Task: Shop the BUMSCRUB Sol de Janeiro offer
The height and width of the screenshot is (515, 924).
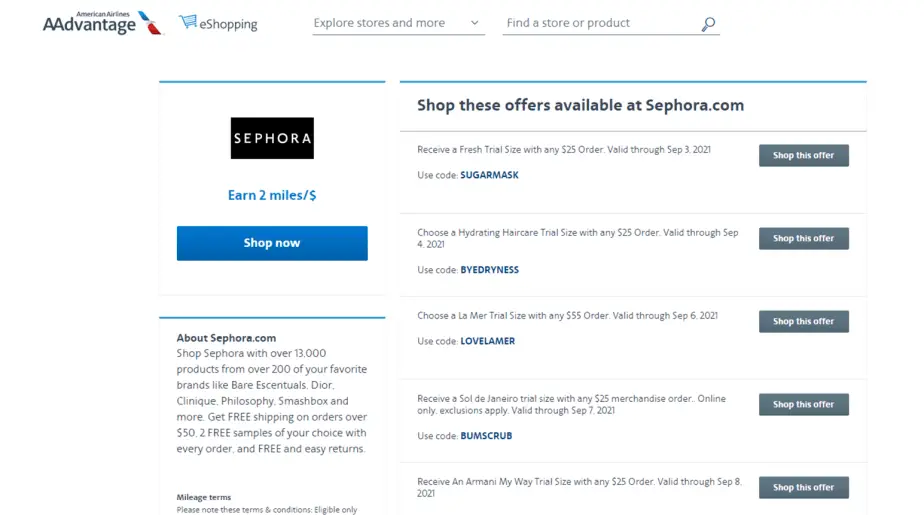Action: (x=804, y=405)
